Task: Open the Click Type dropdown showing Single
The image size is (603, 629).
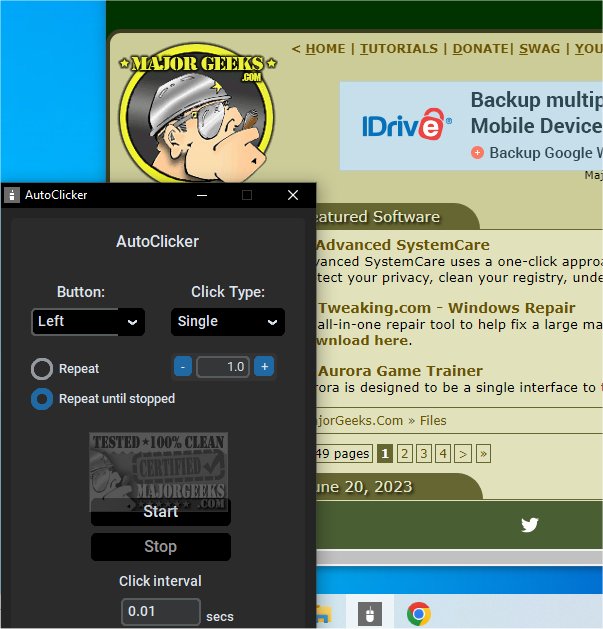Action: click(x=228, y=321)
